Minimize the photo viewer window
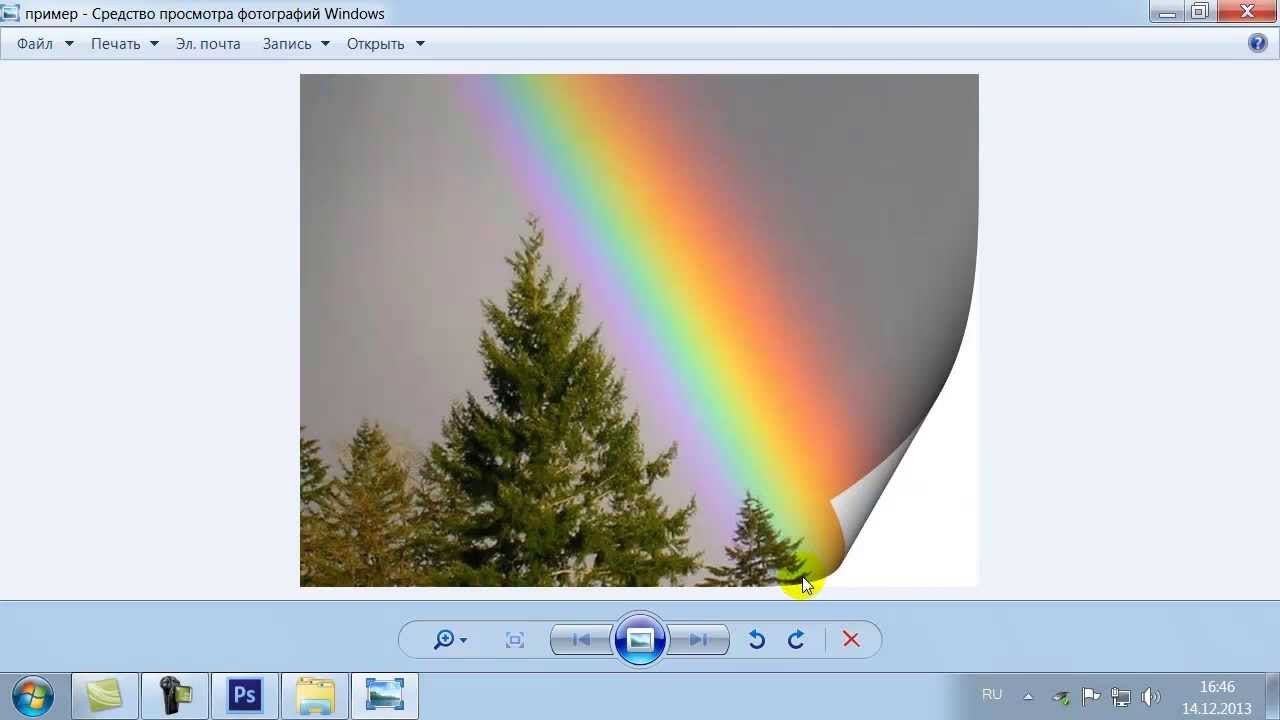Image resolution: width=1280 pixels, height=720 pixels. click(x=1165, y=11)
